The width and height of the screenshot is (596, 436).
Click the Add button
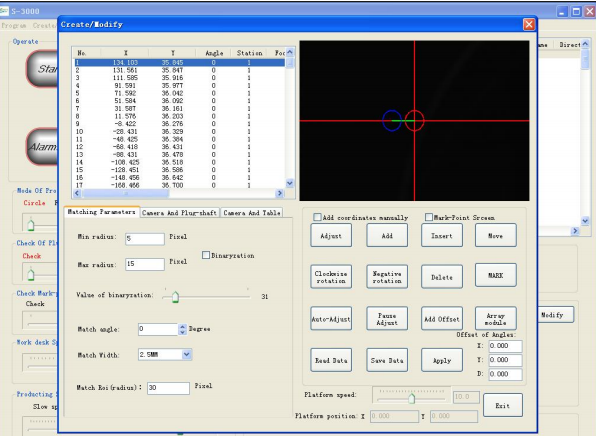387,235
